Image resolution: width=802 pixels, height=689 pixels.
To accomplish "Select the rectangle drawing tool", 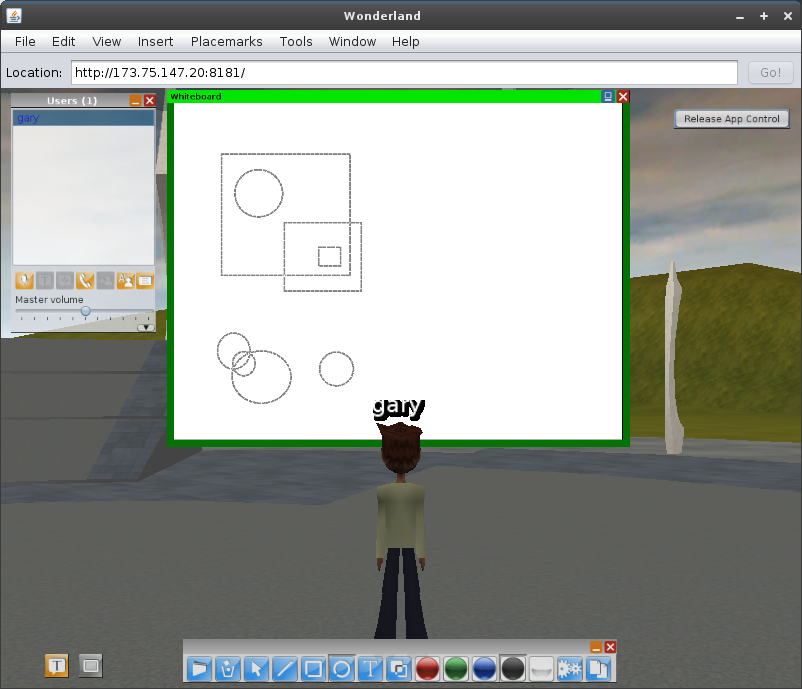I will click(313, 668).
